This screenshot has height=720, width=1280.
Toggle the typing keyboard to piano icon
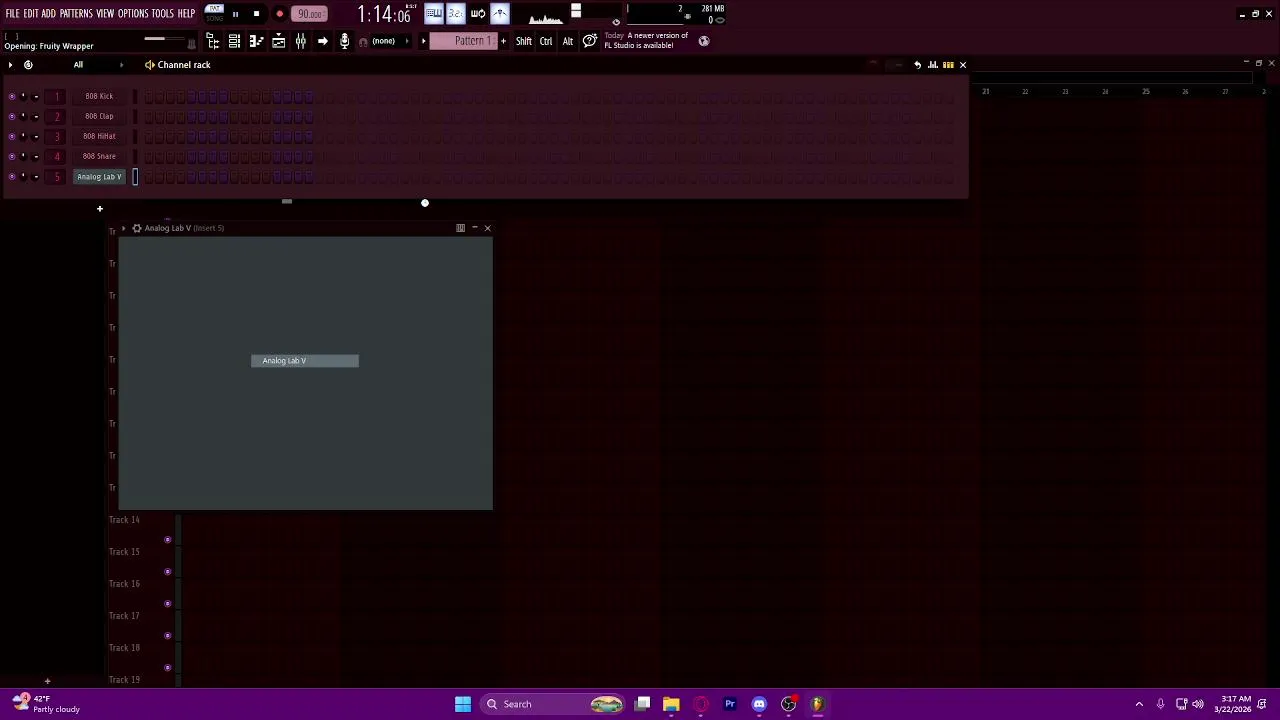433,14
